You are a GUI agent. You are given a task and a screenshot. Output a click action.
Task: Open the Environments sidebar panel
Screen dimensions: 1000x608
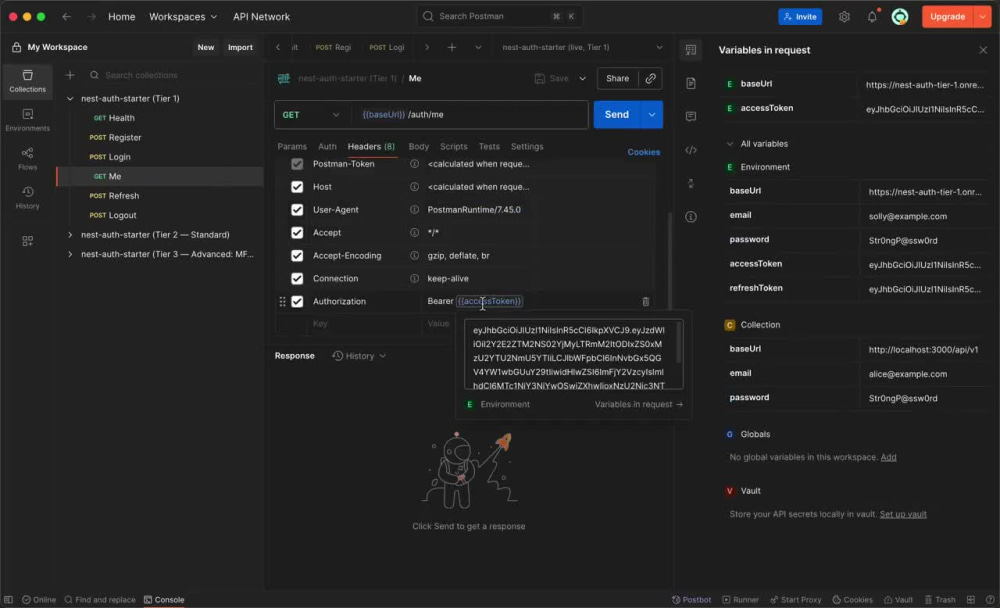point(27,120)
